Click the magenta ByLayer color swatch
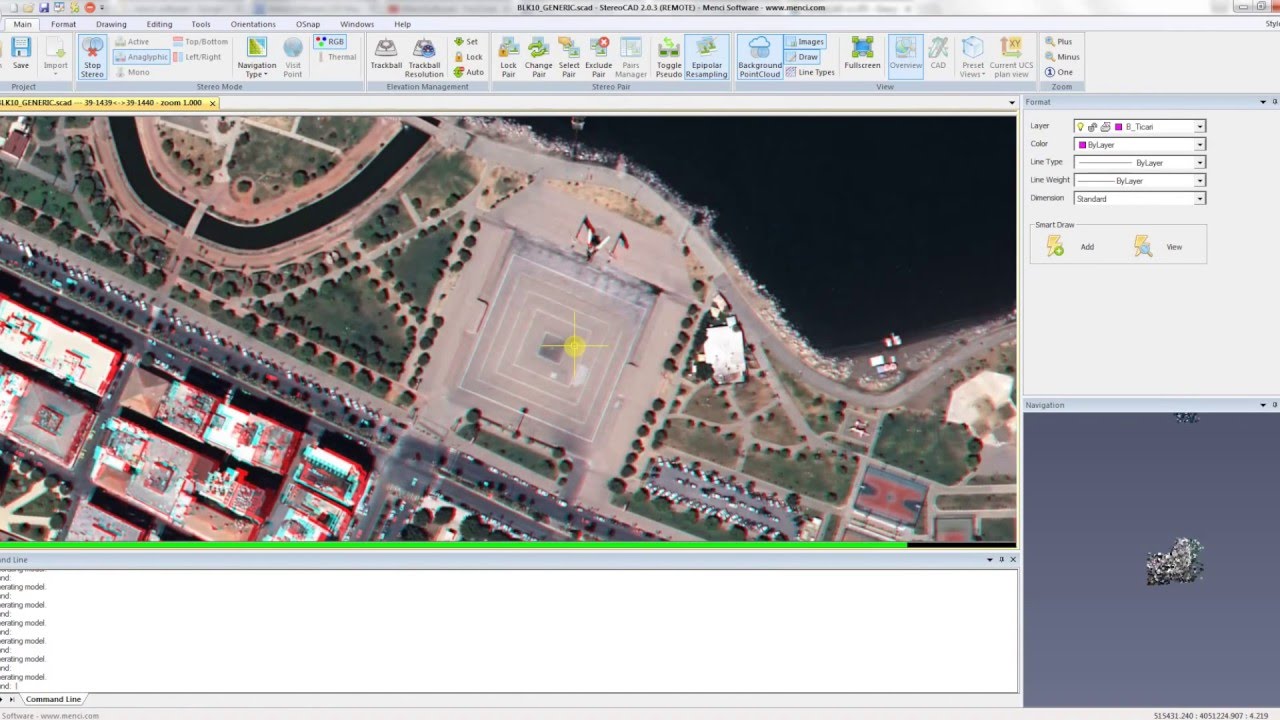This screenshot has width=1280, height=720. coord(1082,145)
